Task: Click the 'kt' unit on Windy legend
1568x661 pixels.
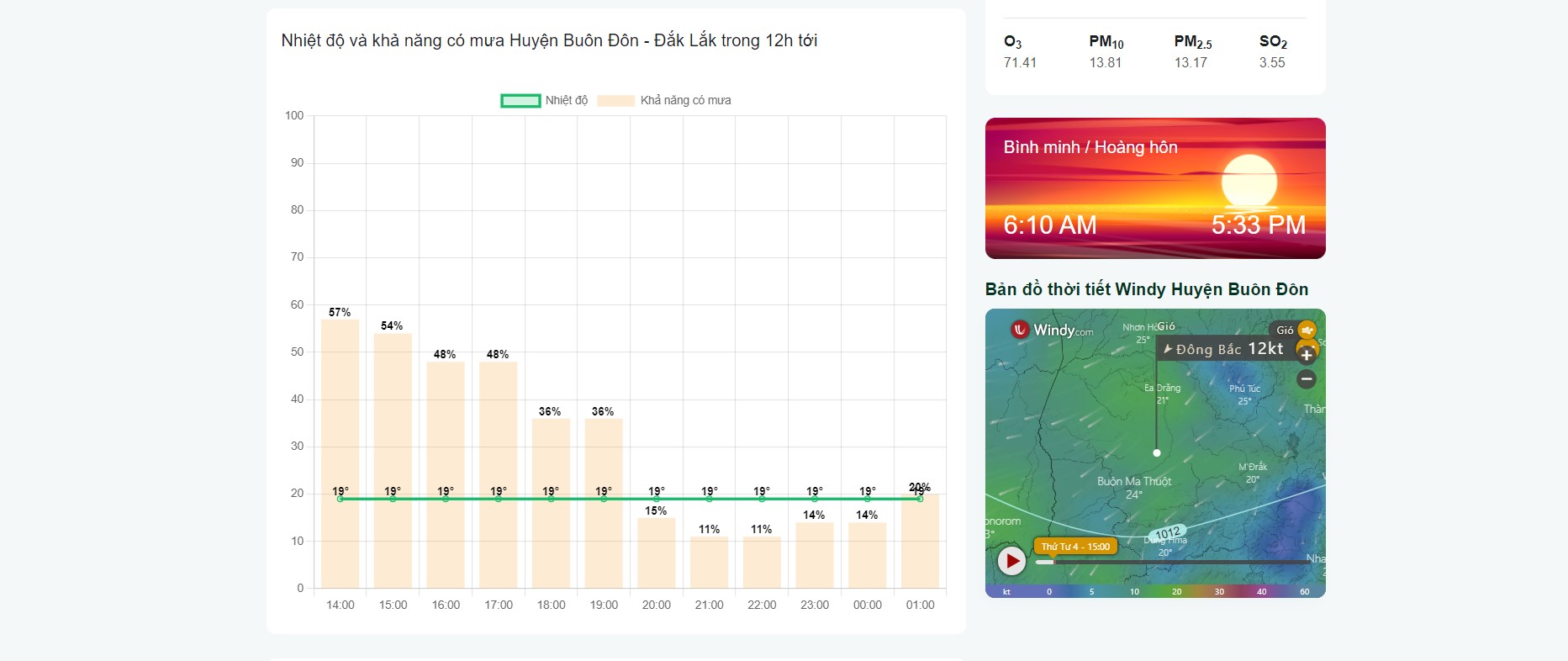Action: pyautogui.click(x=1006, y=592)
